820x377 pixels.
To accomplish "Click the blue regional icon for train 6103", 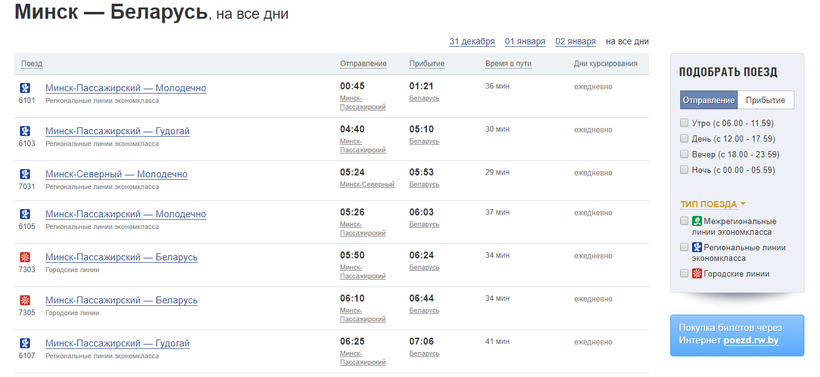I will [x=25, y=131].
